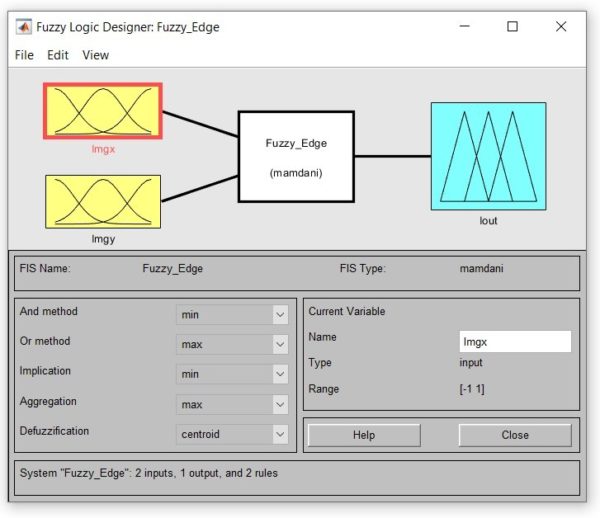
Task: Click the variable Name text field
Action: tap(514, 341)
